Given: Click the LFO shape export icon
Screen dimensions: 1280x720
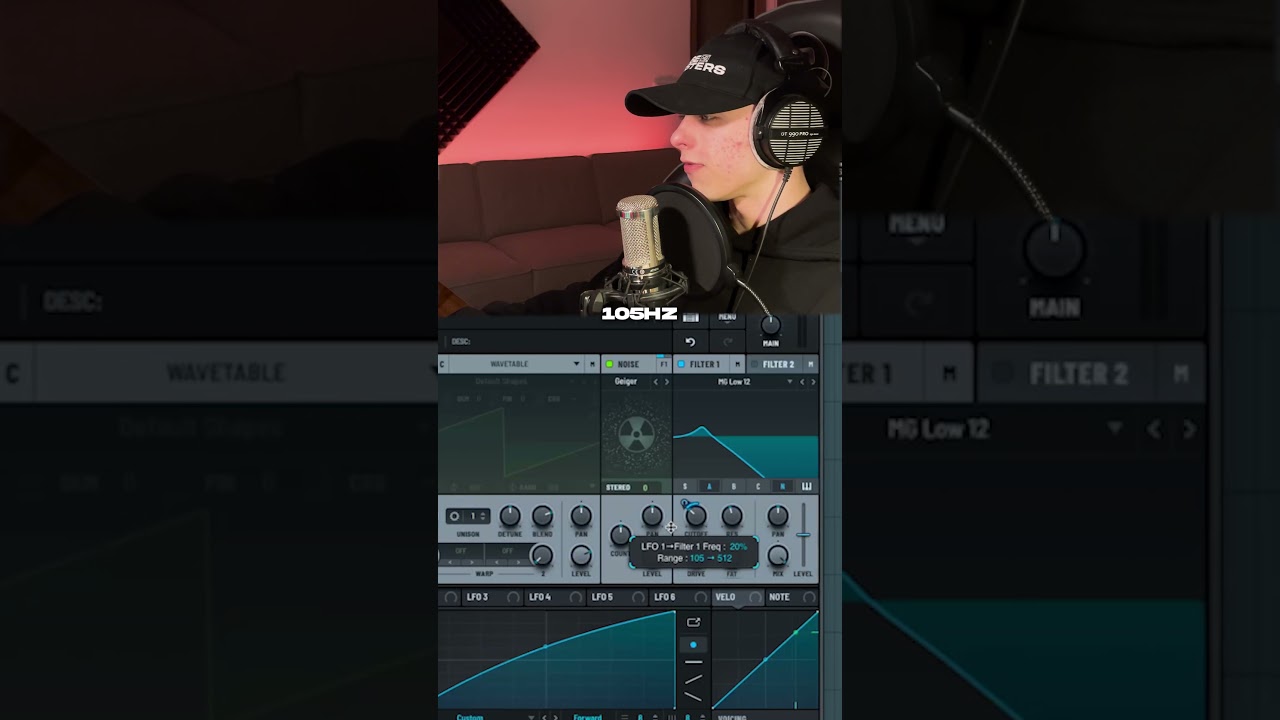Looking at the screenshot, I should click(693, 622).
